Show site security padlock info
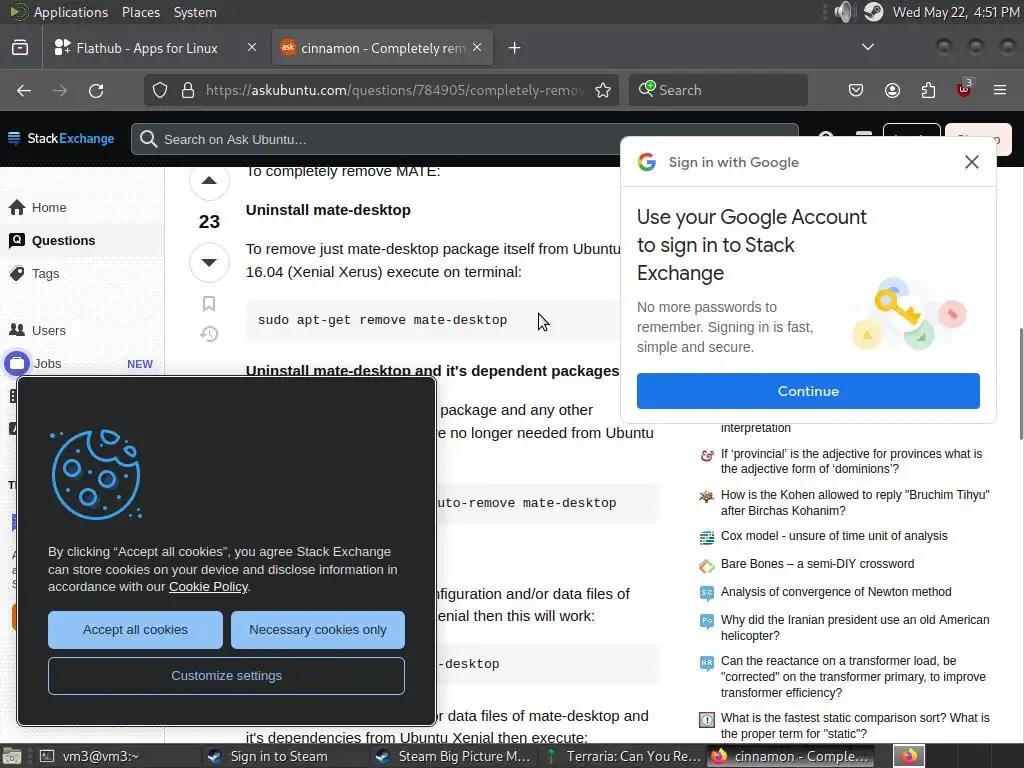Viewport: 1024px width, 768px height. (x=187, y=90)
